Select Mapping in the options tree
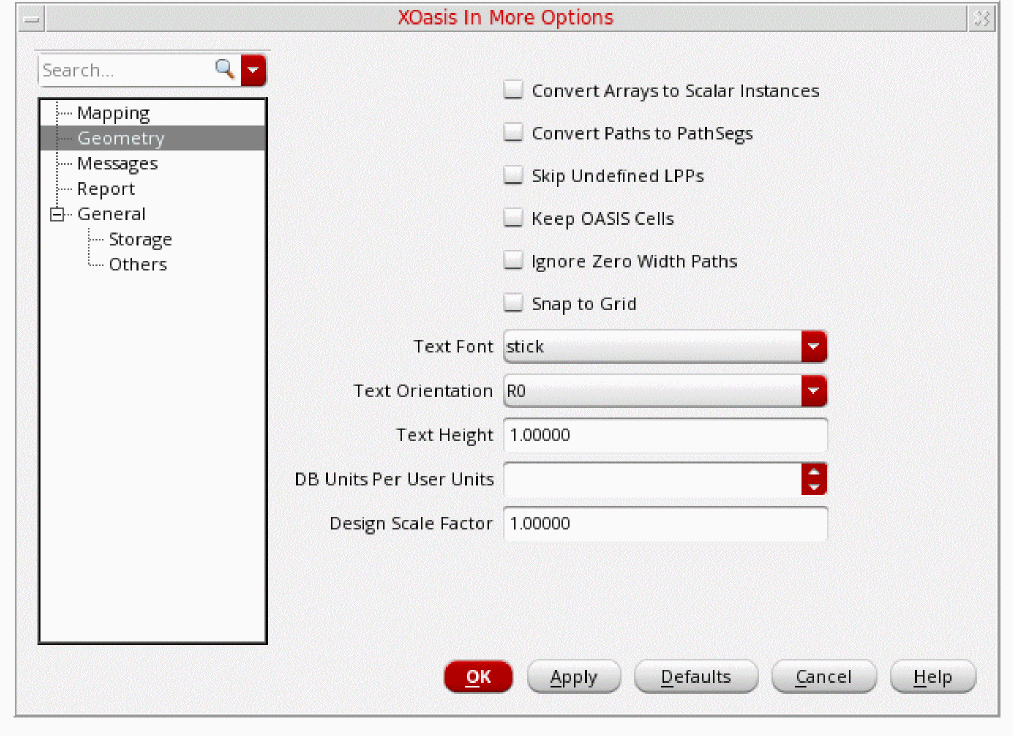The height and width of the screenshot is (736, 1013). click(x=113, y=113)
